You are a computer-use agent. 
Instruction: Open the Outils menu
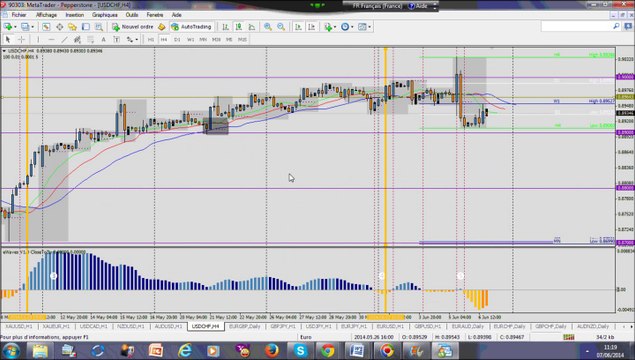click(x=132, y=15)
